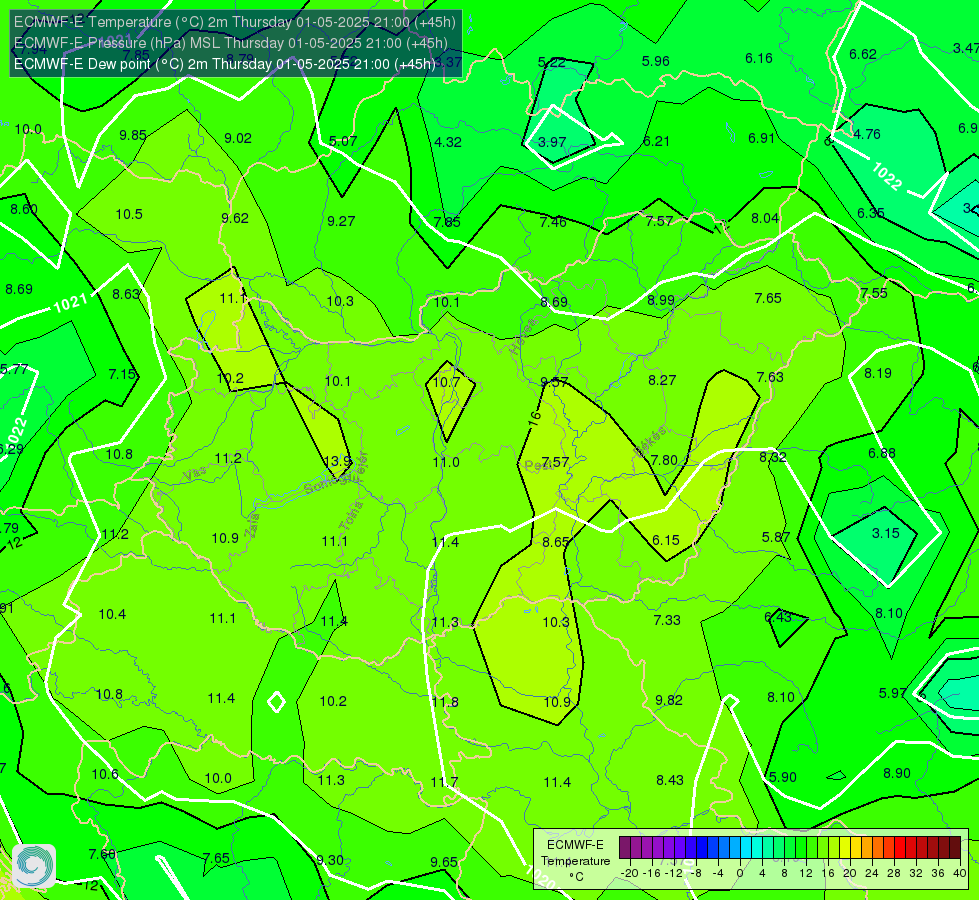This screenshot has height=900, width=979.
Task: Click the dew point value 9.65
Action: [x=444, y=862]
